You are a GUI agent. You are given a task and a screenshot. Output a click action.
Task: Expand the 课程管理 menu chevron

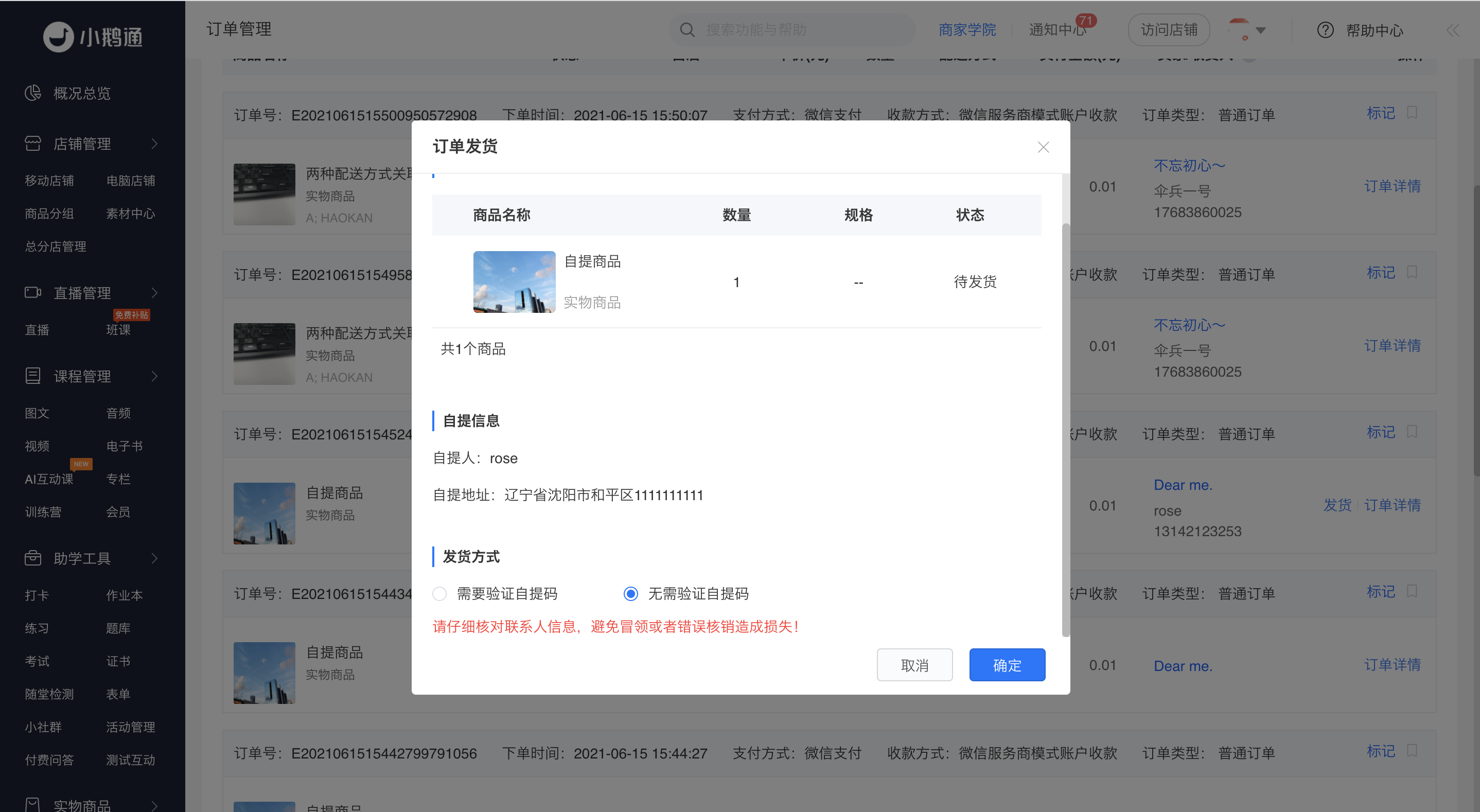click(x=154, y=376)
